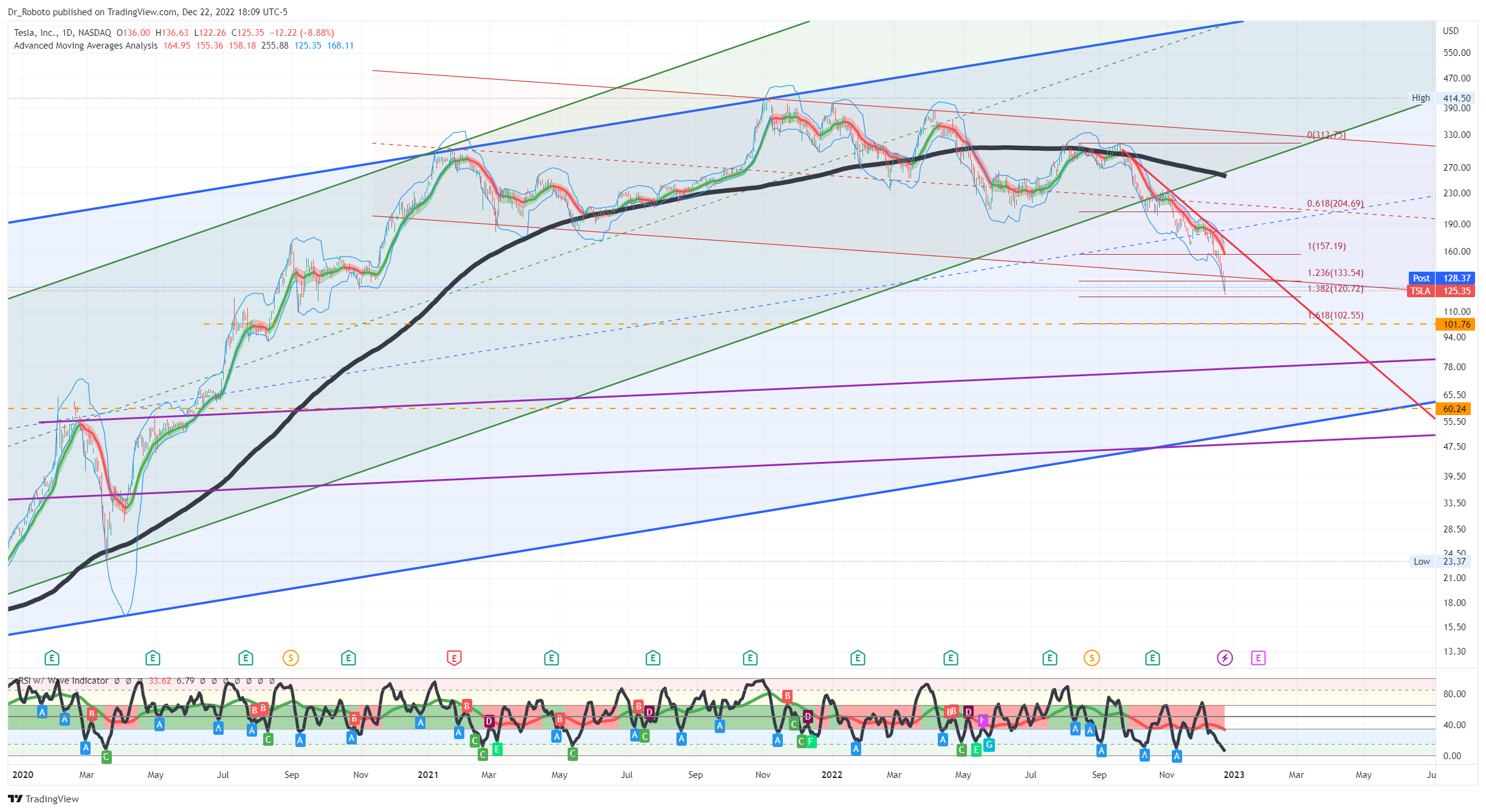Click the 0.618(204.69) Fibonacci label
1486x812 pixels.
tap(1335, 204)
